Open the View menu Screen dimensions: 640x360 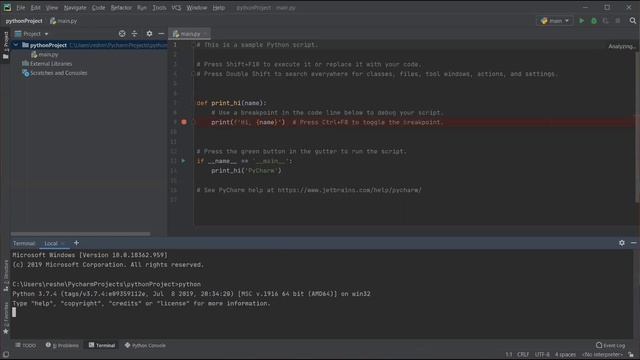point(52,8)
